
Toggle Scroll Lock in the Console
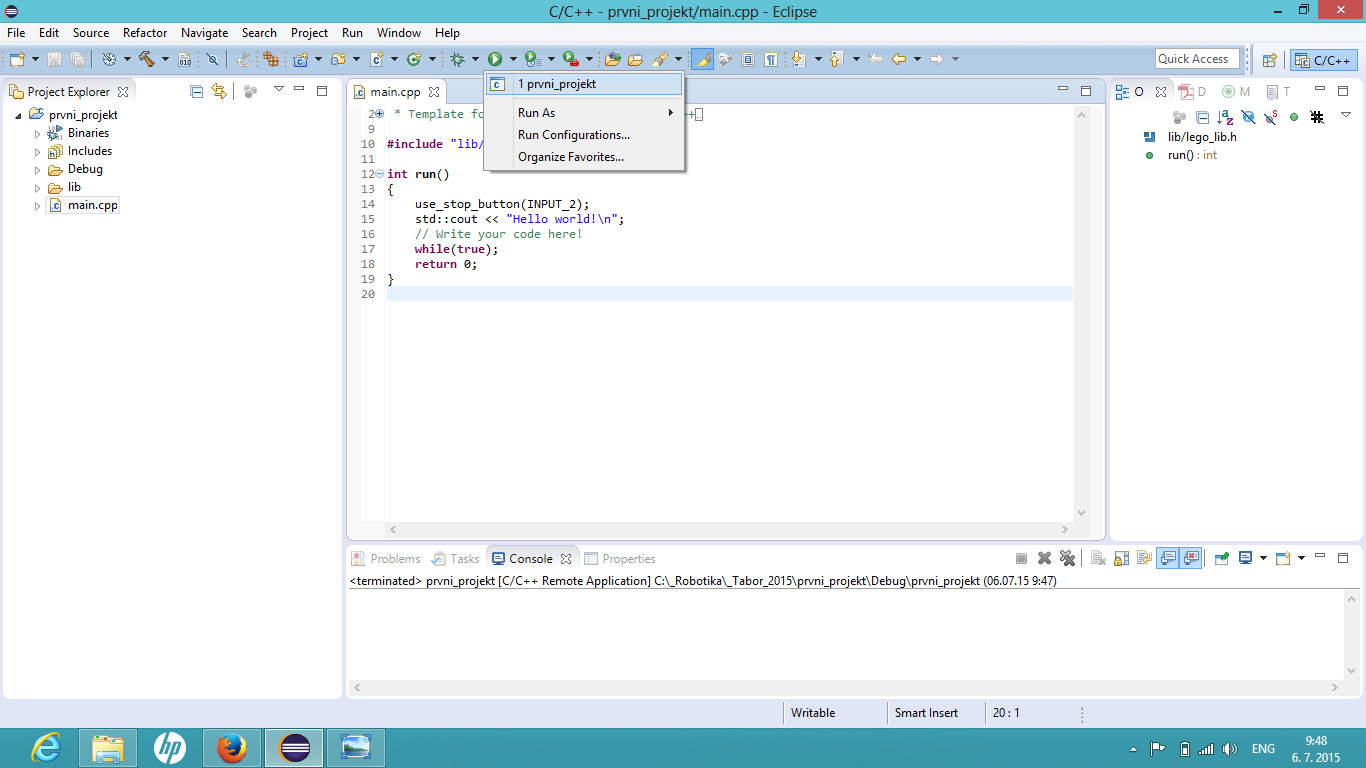[1119, 559]
